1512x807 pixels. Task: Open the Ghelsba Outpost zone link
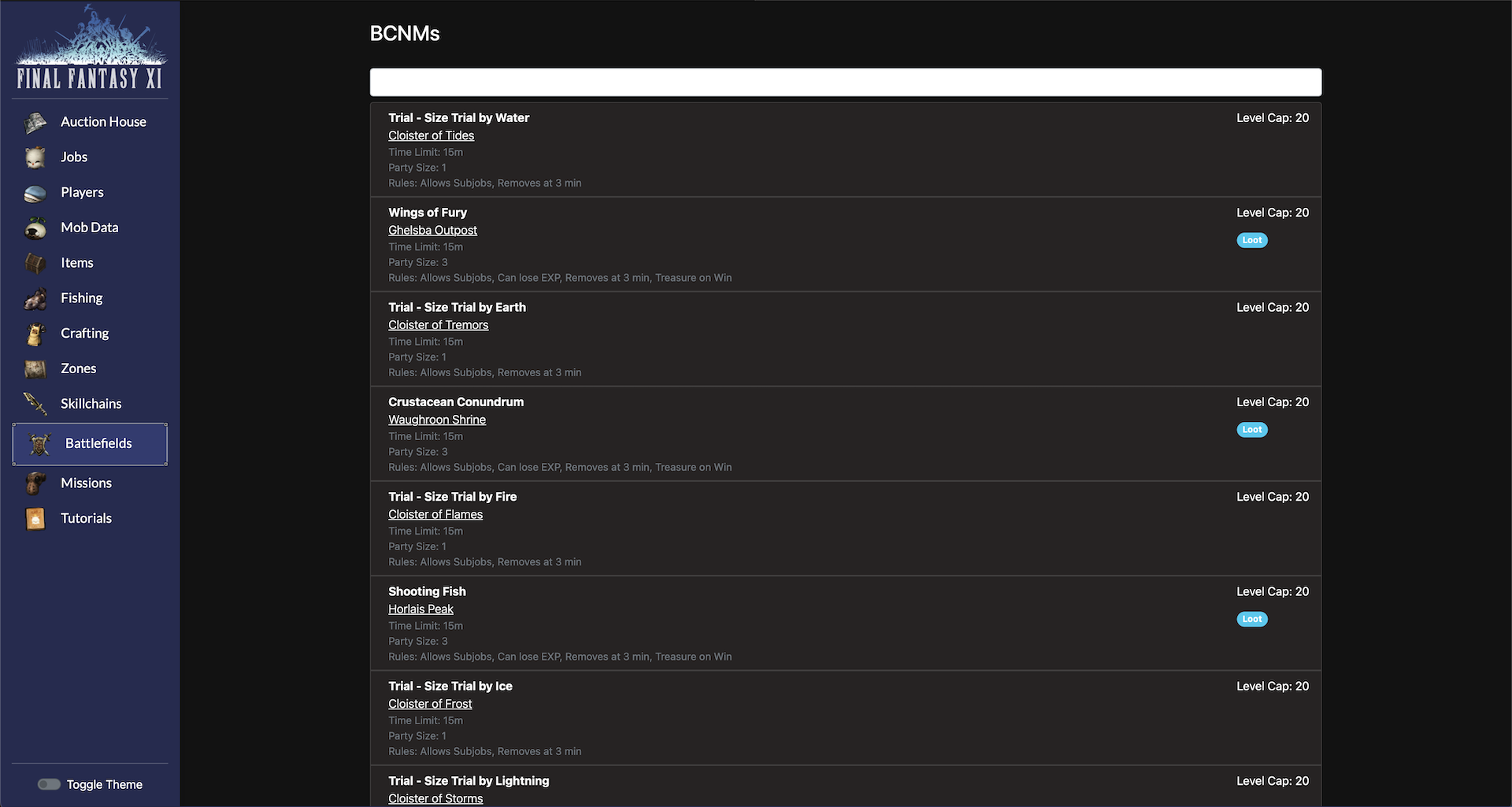tap(432, 230)
